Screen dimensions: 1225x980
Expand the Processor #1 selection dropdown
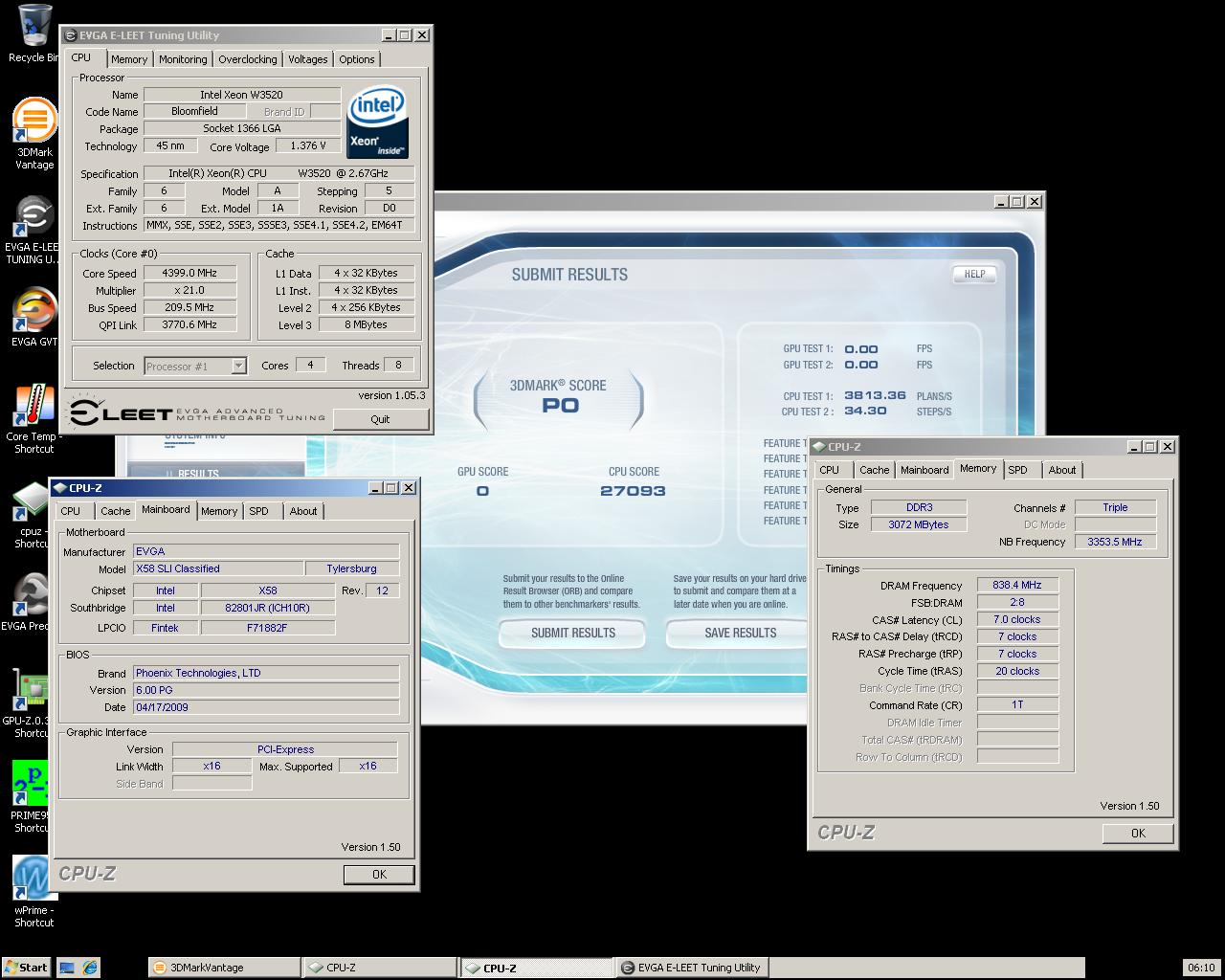[x=239, y=366]
